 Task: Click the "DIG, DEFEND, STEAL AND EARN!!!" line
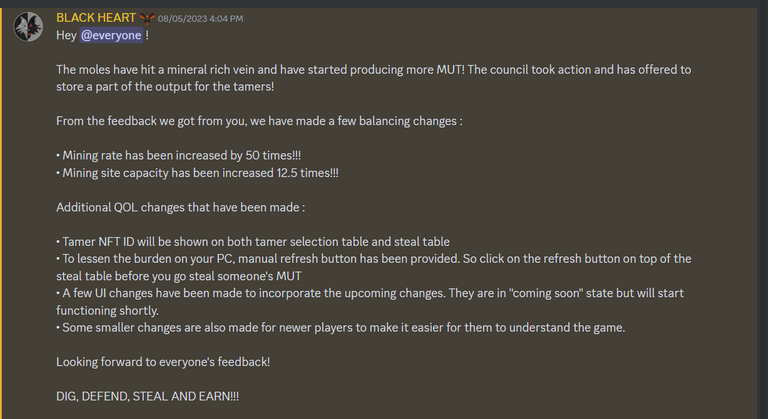[147, 396]
